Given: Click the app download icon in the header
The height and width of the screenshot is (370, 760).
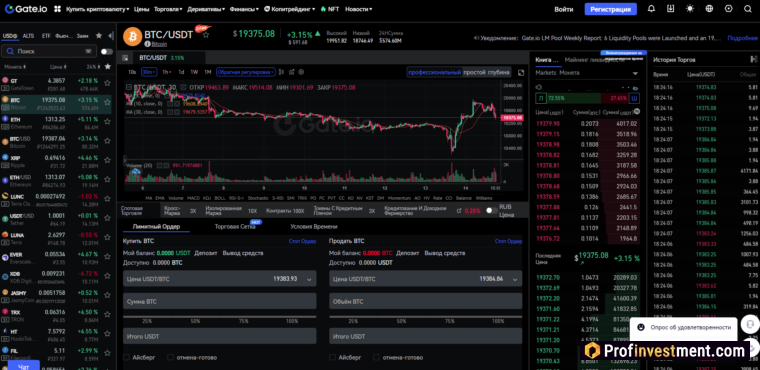Looking at the screenshot, I should pyautogui.click(x=670, y=9).
